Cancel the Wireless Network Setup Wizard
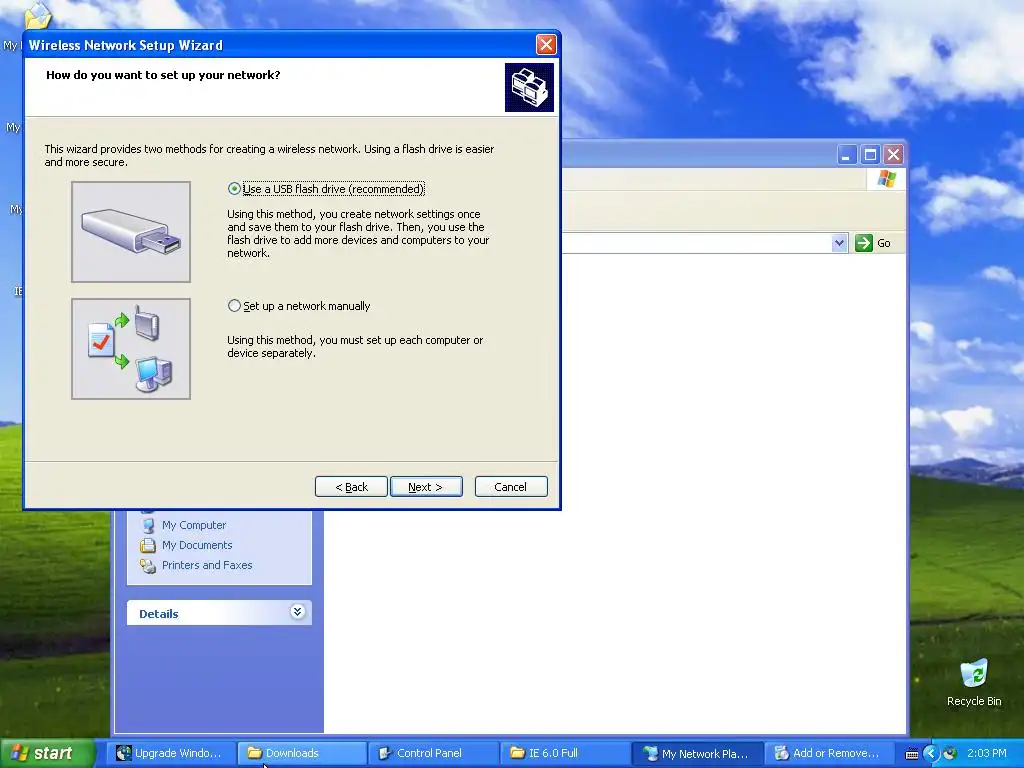1024x768 pixels. click(511, 487)
